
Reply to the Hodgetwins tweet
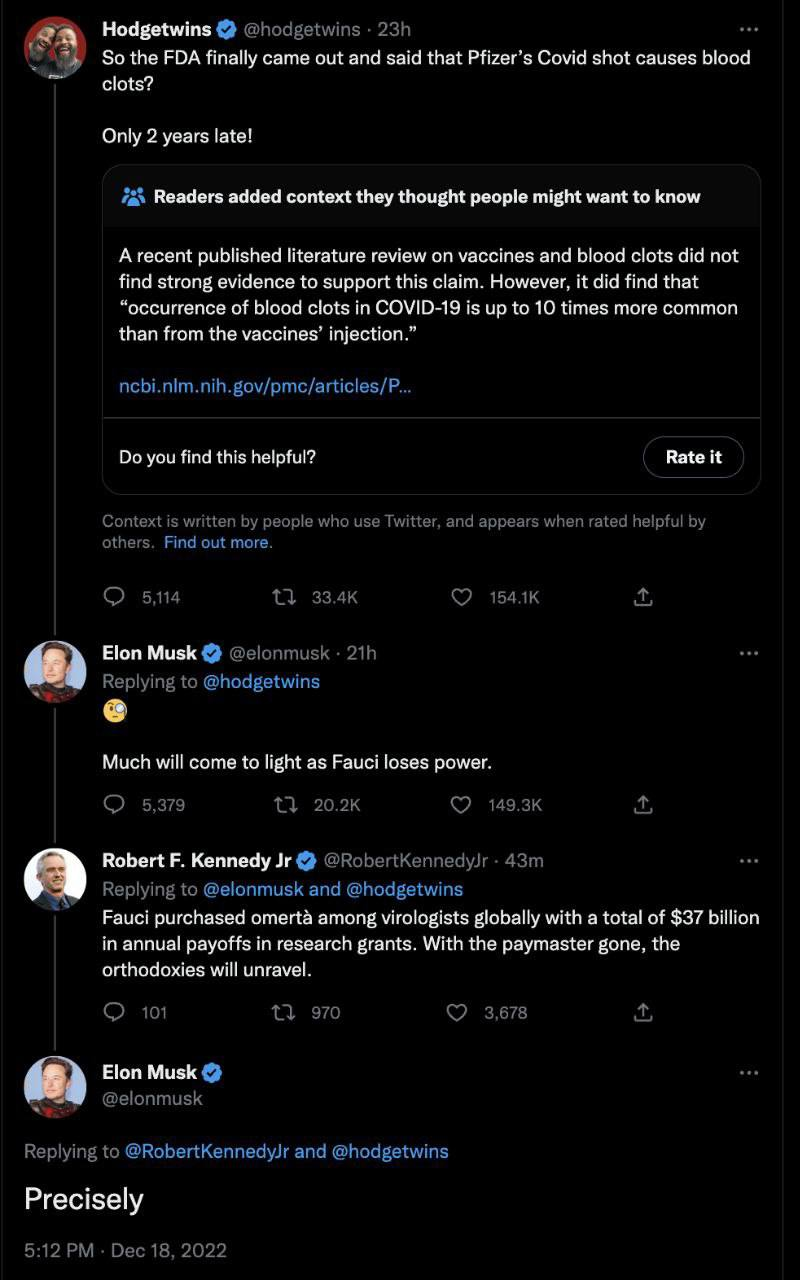(x=115, y=597)
